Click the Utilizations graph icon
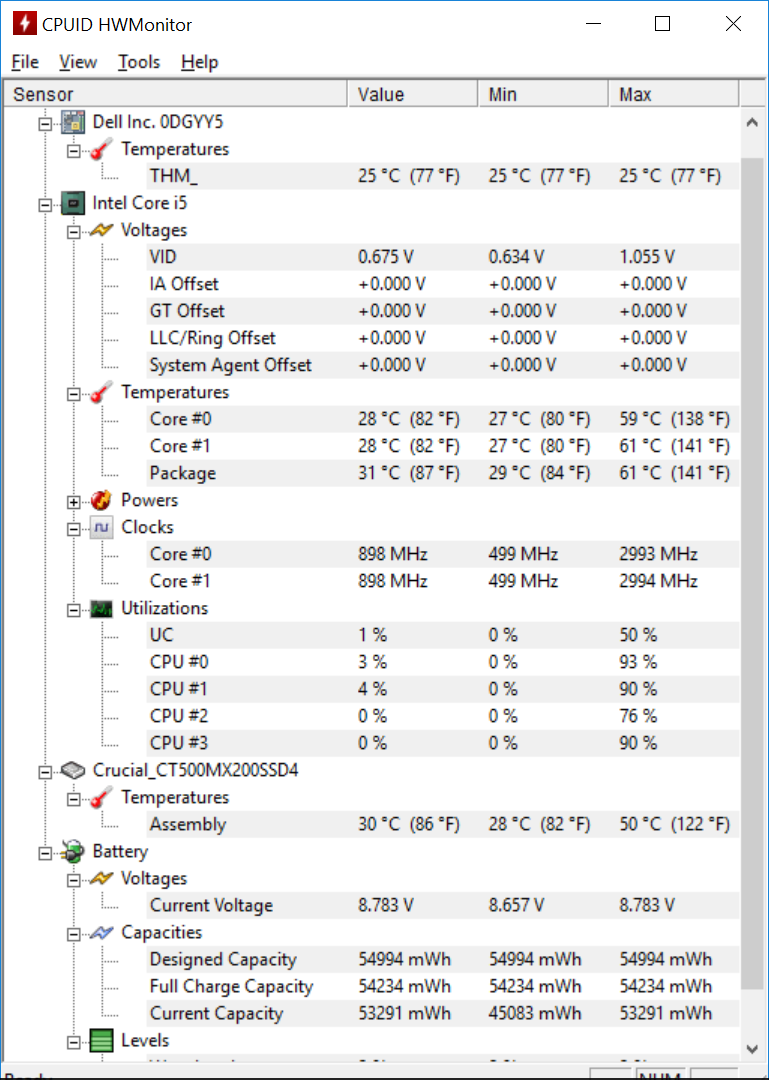769x1080 pixels. [x=101, y=609]
